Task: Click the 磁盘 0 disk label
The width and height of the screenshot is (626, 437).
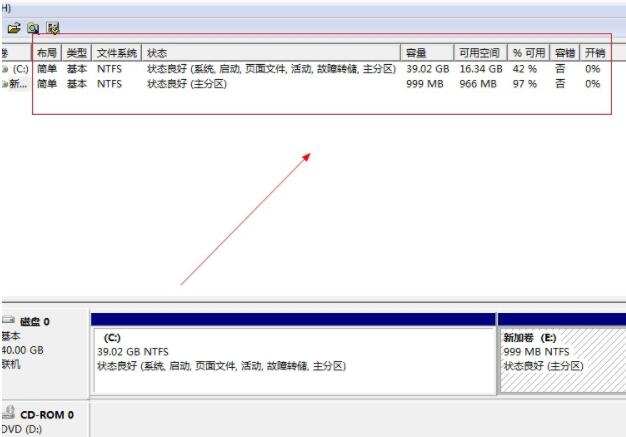Action: [x=35, y=322]
